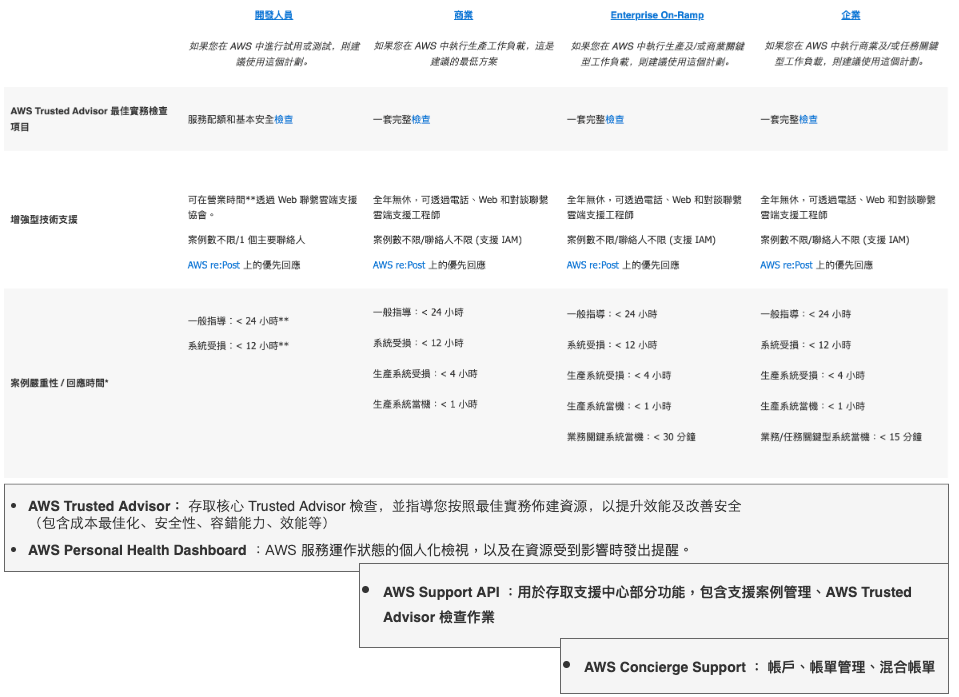
Task: Open the 商業 plan link
Action: (465, 16)
